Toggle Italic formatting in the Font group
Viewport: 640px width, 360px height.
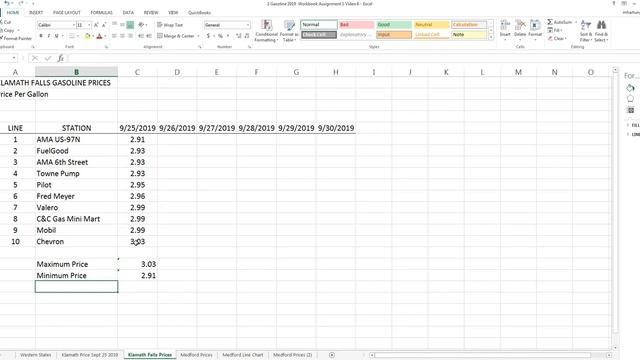point(49,36)
